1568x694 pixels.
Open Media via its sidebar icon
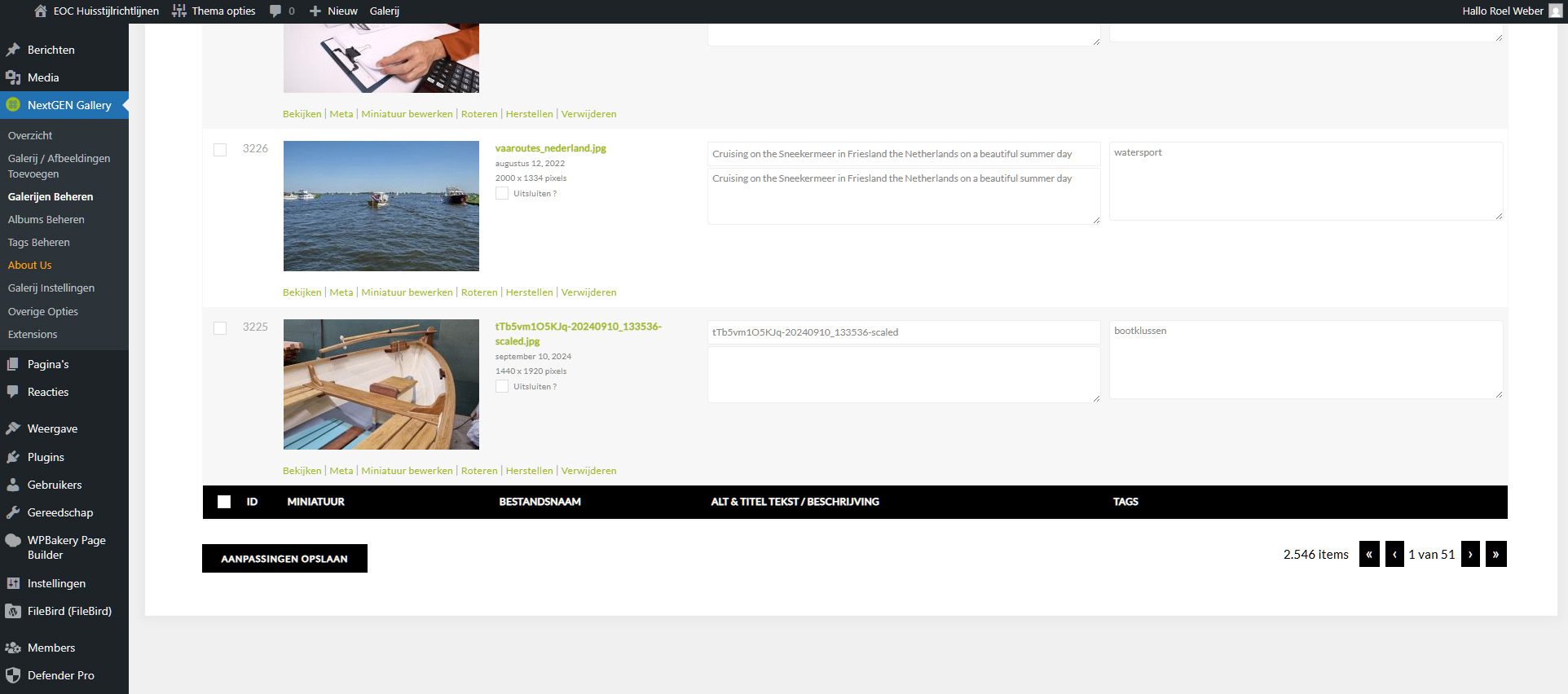coord(13,77)
